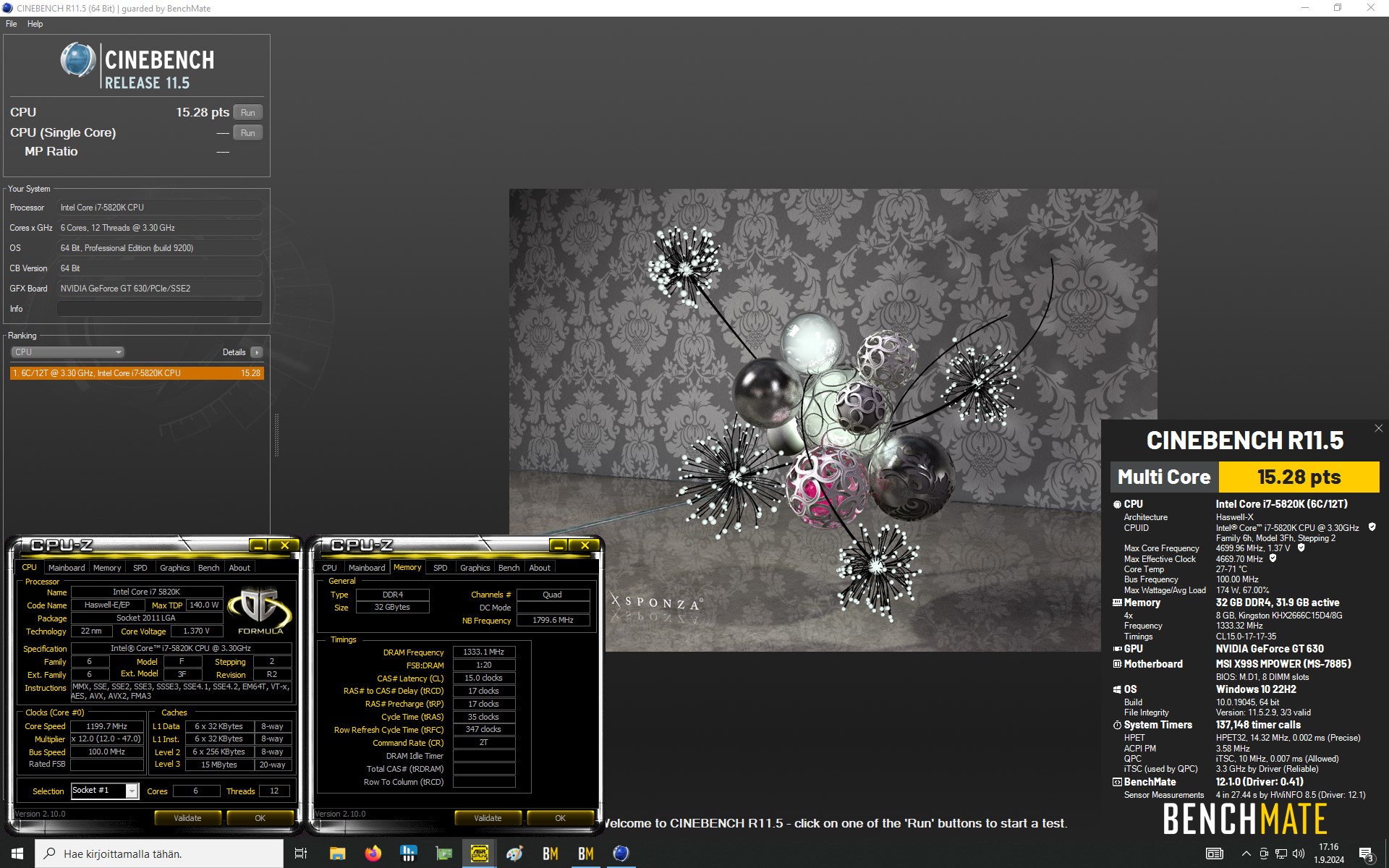Open the paint palette app in taskbar
The image size is (1389, 868).
[x=514, y=854]
